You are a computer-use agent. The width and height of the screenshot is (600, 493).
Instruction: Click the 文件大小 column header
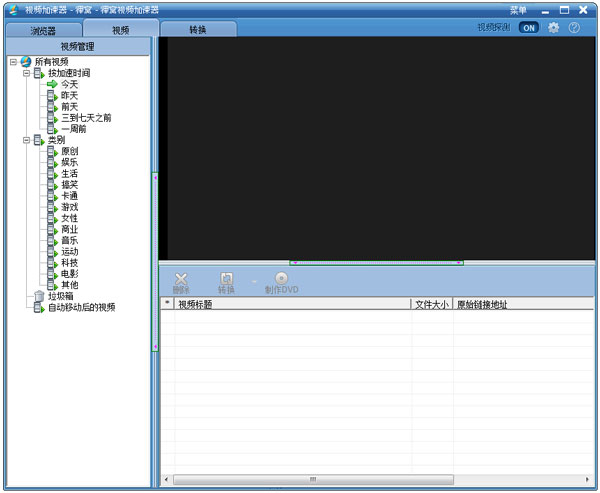coord(432,304)
